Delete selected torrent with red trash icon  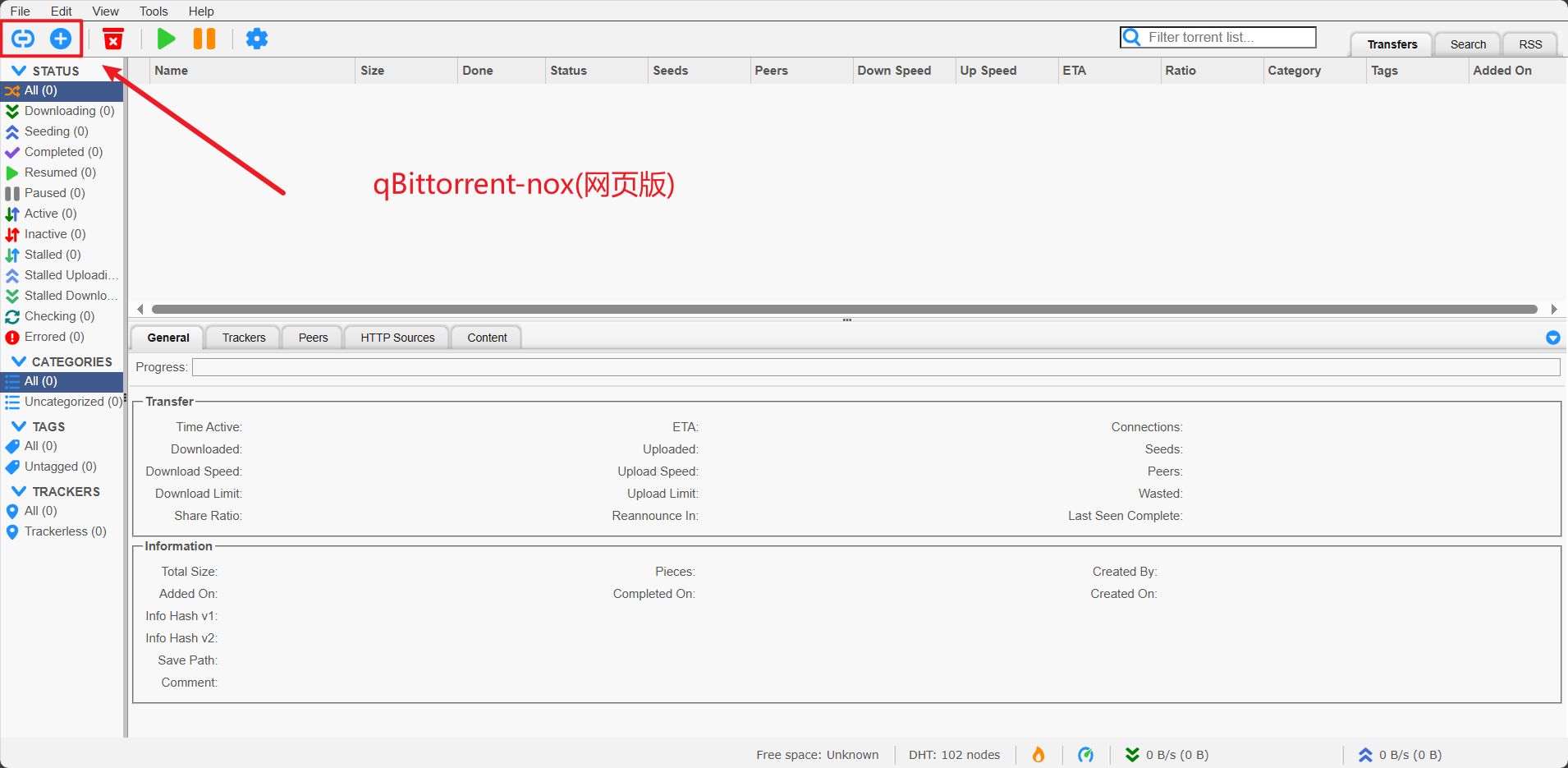click(x=113, y=39)
